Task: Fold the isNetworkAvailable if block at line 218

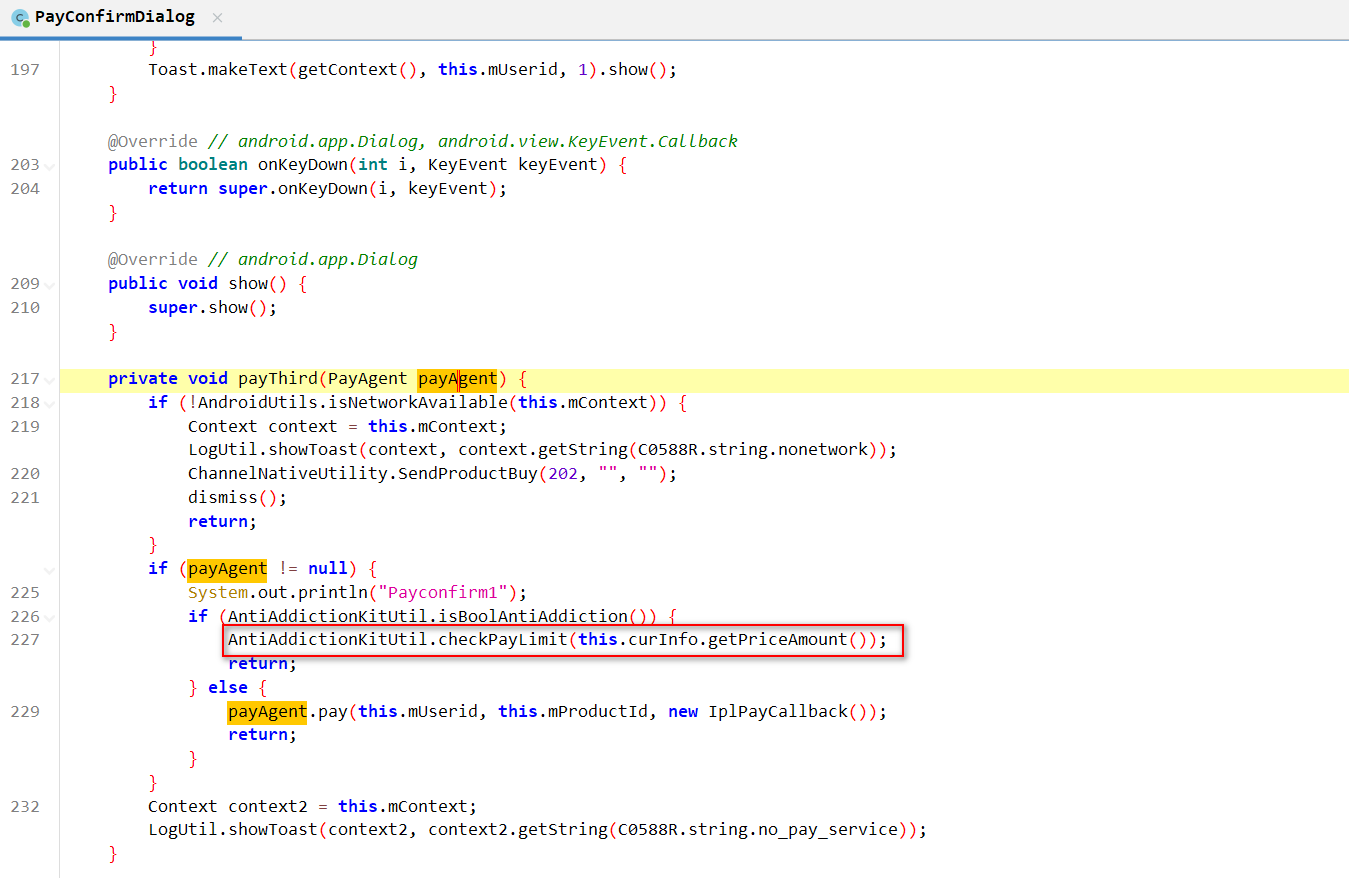Action: tap(49, 404)
